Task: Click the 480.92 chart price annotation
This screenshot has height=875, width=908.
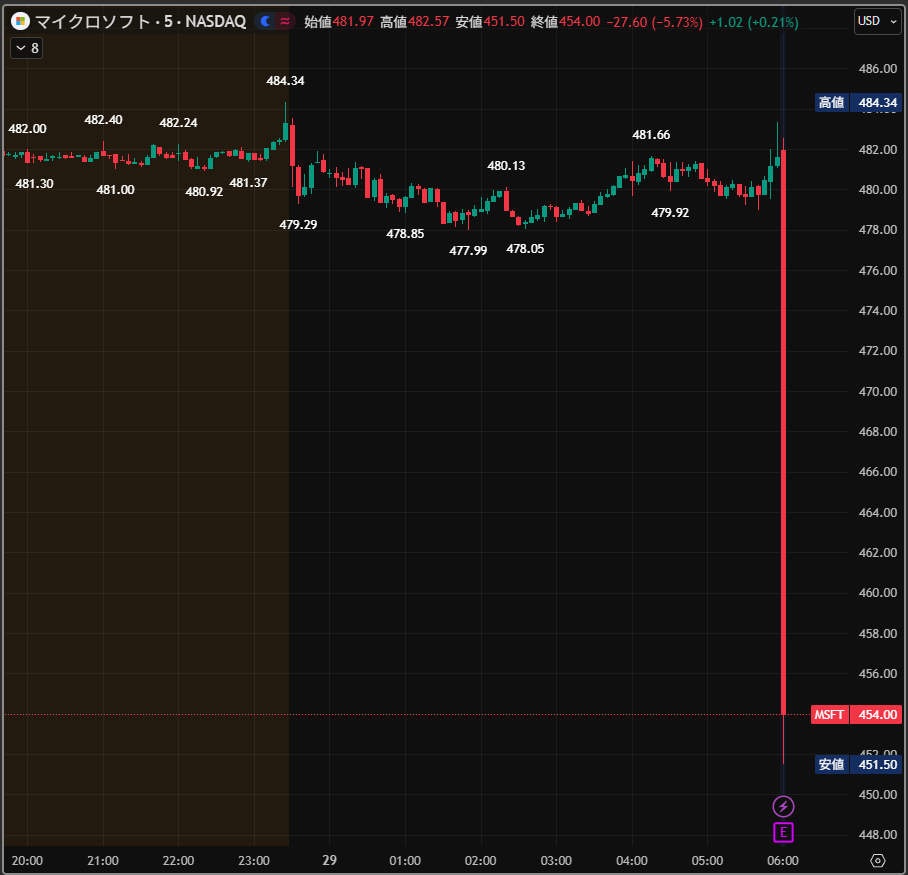Action: pos(204,191)
